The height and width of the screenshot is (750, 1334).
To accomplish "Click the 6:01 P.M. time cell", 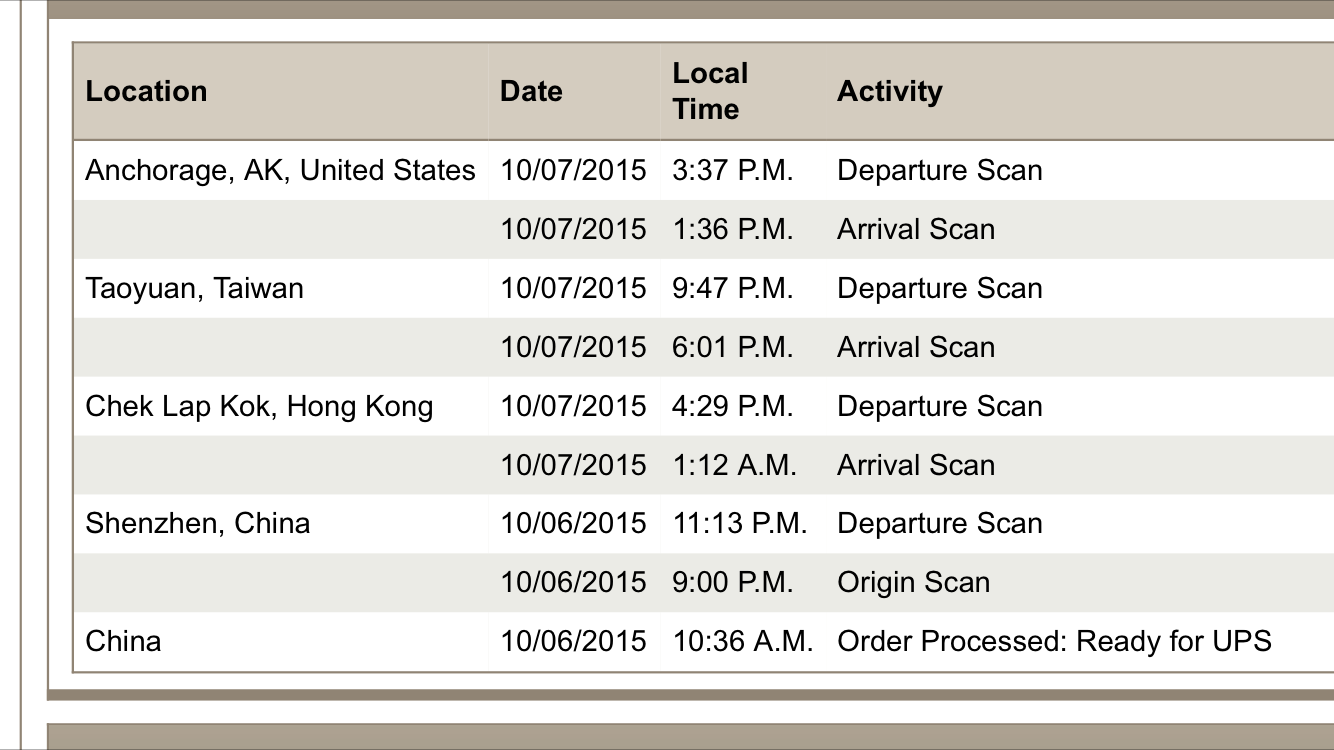I will click(x=733, y=347).
